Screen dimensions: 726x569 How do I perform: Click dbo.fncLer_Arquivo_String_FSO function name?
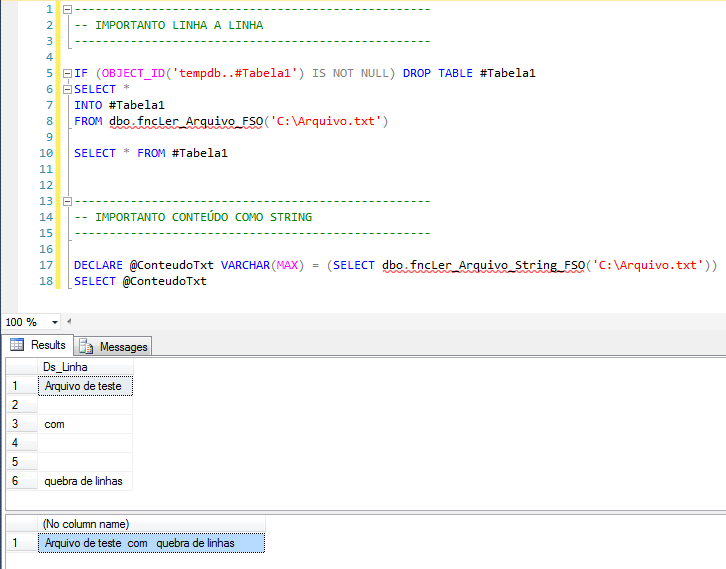tap(484, 265)
